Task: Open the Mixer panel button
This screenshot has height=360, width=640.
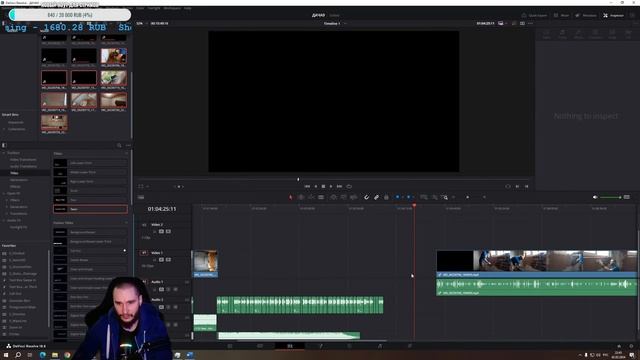Action: 561,15
